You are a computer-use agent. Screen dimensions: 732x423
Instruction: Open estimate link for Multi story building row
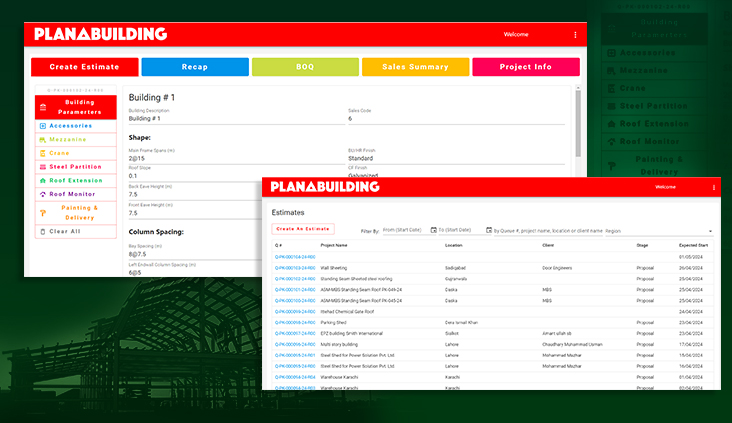pos(295,345)
